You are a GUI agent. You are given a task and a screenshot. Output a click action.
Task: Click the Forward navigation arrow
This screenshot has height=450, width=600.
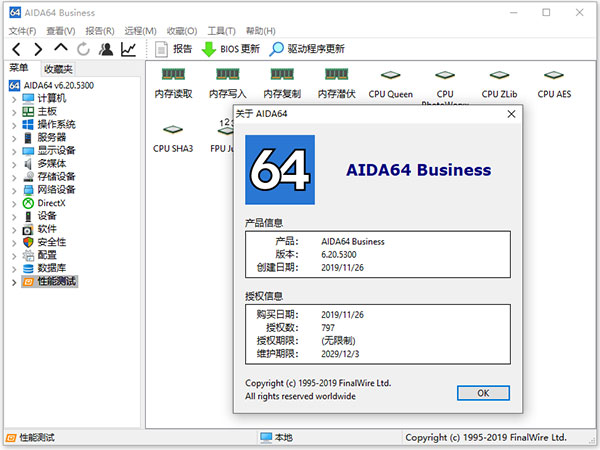[38, 49]
